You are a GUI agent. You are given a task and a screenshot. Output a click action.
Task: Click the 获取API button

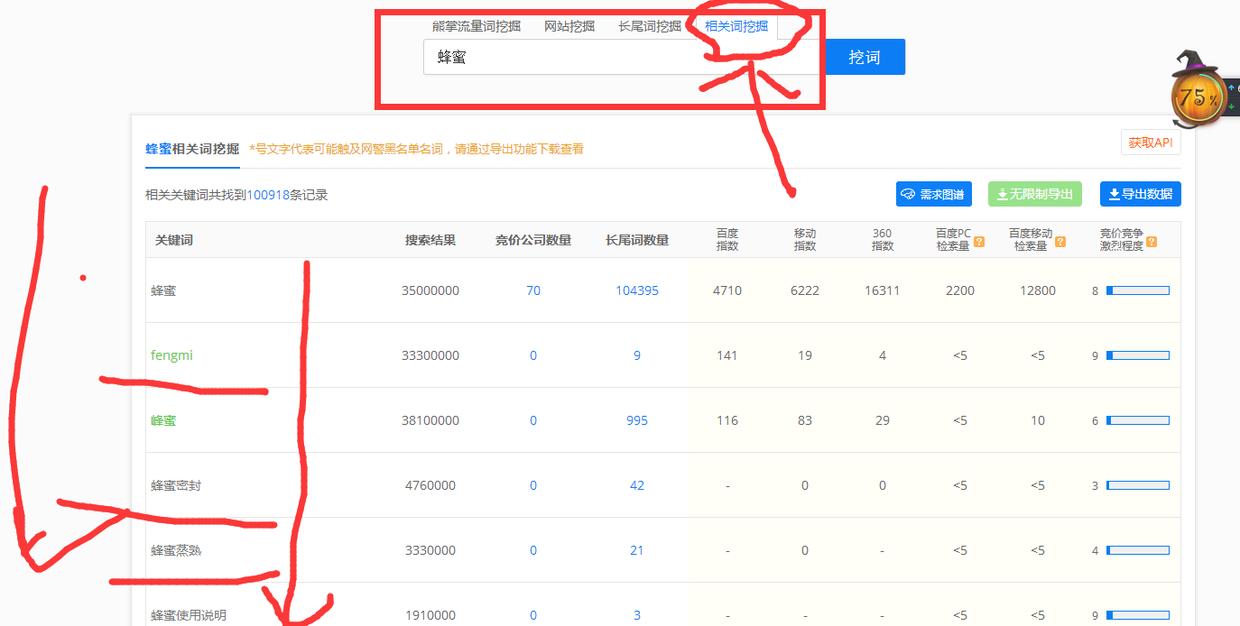[1152, 142]
